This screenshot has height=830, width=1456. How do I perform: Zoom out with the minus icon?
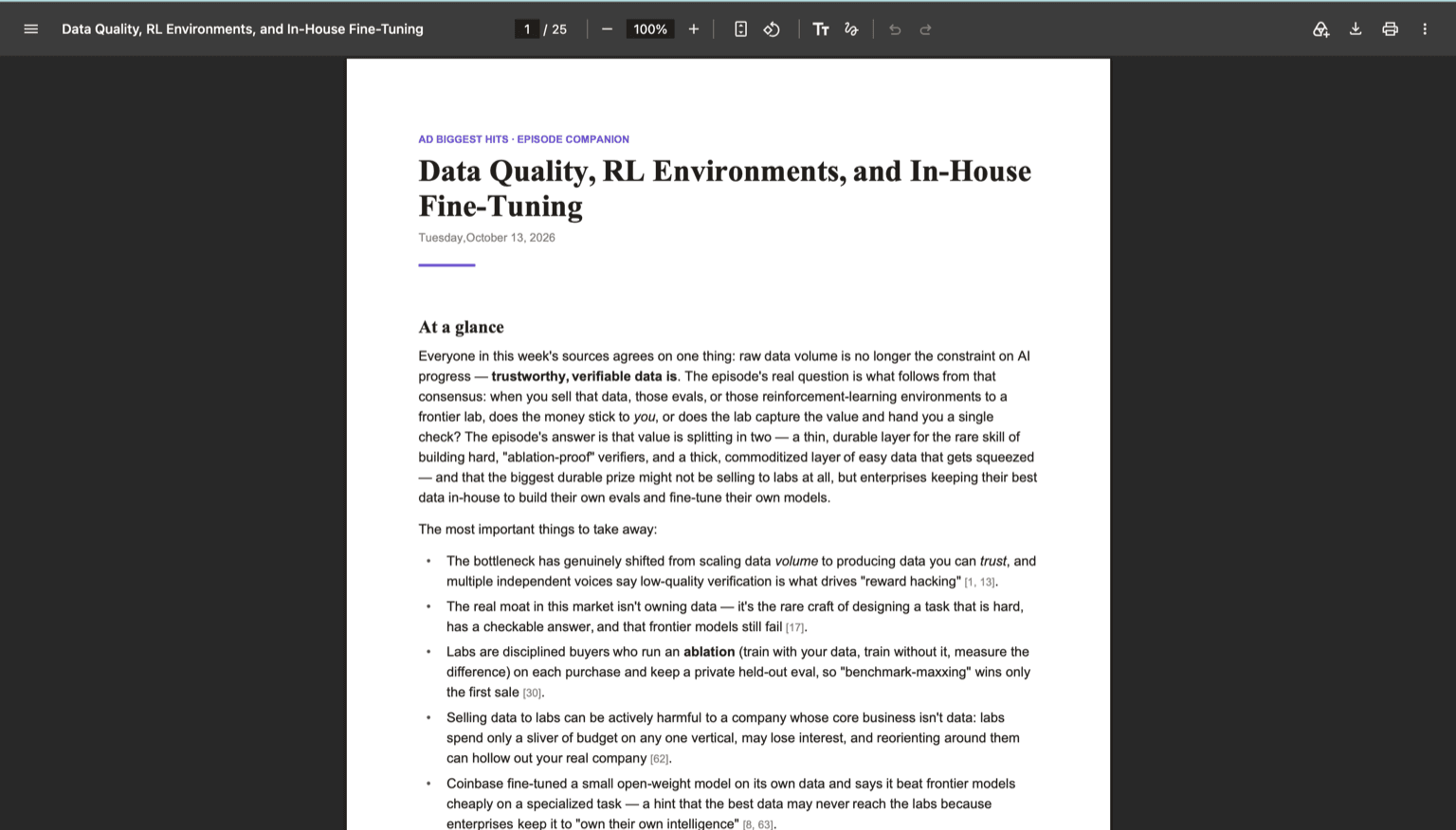[x=607, y=29]
